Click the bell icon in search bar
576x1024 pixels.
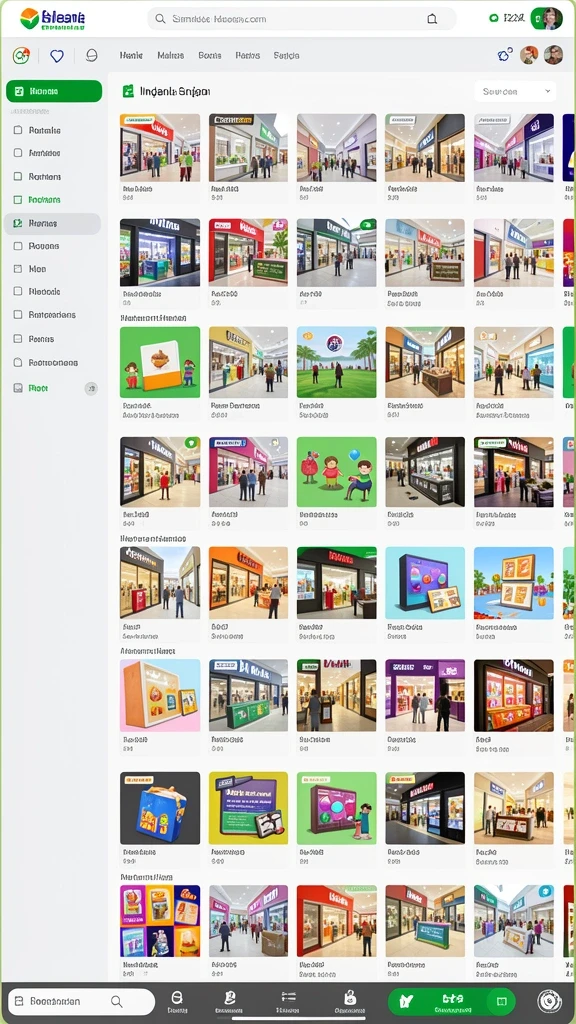pyautogui.click(x=432, y=19)
